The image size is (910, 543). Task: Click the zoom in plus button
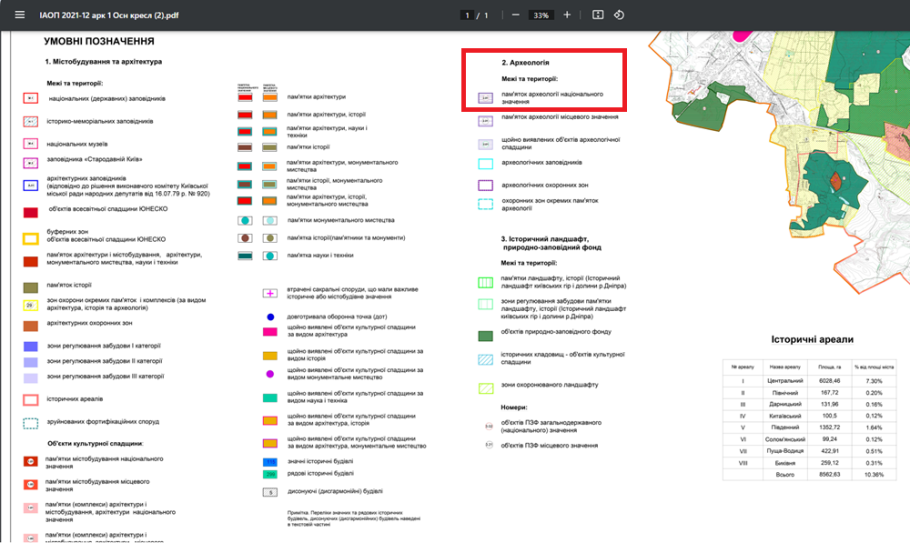pos(567,15)
